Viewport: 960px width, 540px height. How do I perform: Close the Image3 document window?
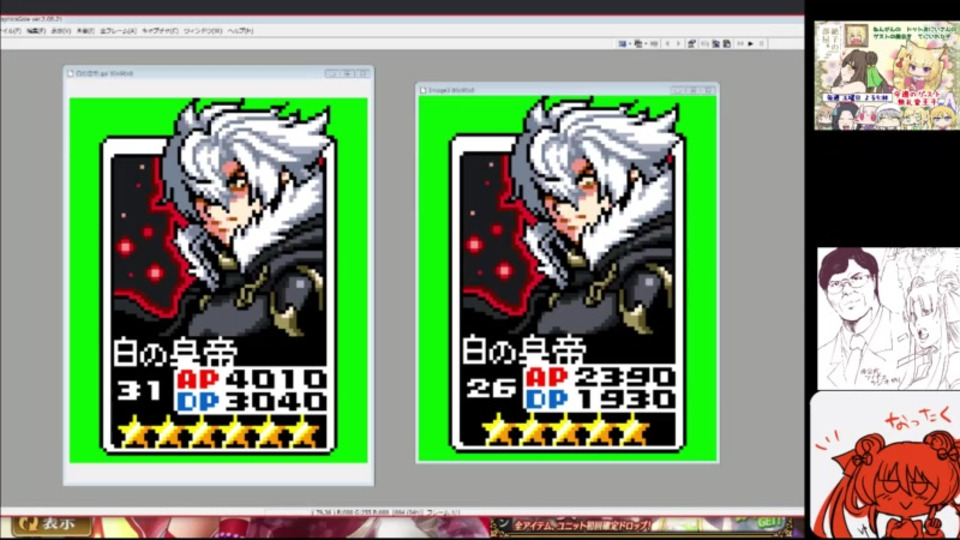[708, 90]
